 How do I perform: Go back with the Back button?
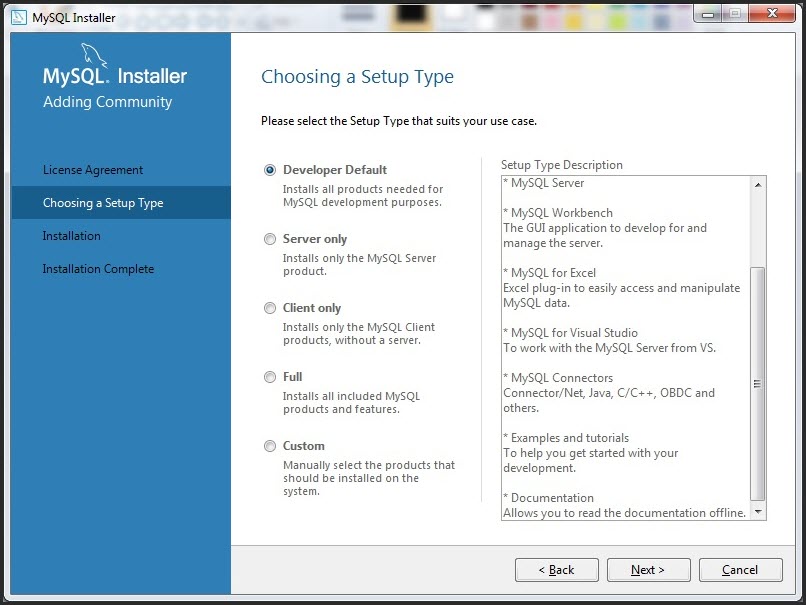(x=557, y=570)
